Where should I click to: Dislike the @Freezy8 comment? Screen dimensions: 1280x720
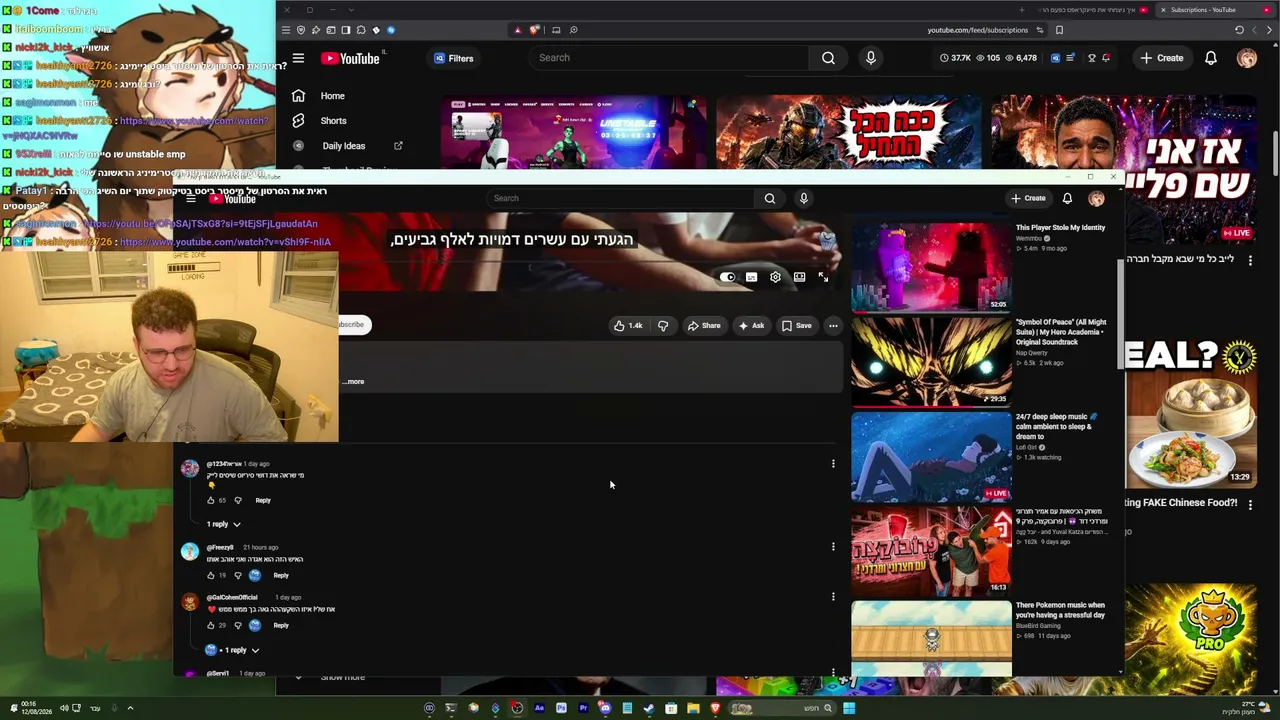pyautogui.click(x=238, y=575)
